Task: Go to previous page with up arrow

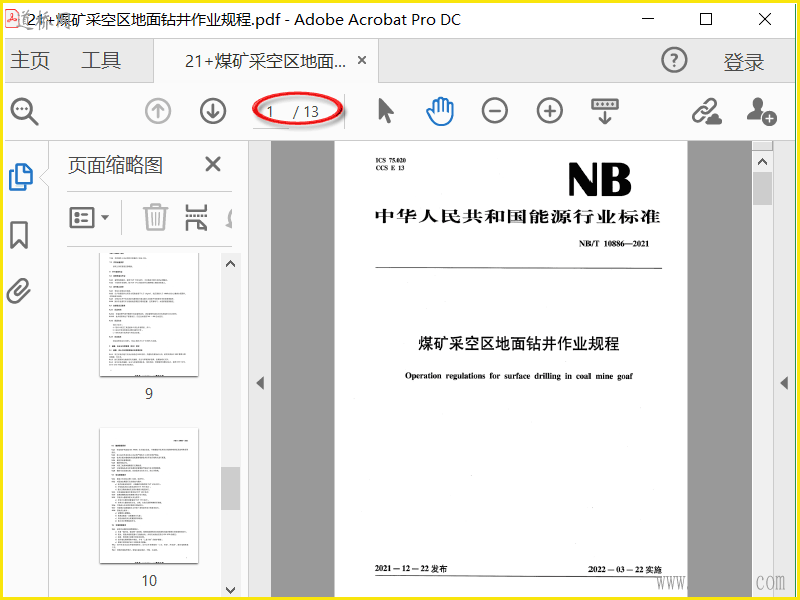Action: click(x=158, y=111)
